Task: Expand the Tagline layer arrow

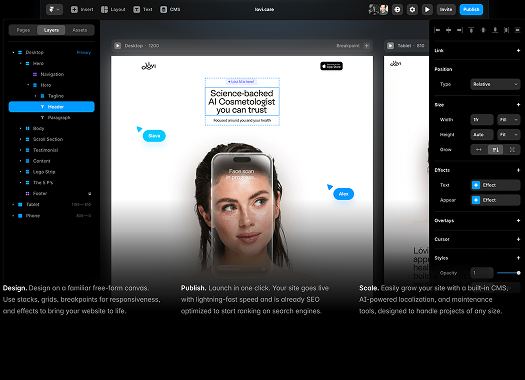Action: coord(35,96)
